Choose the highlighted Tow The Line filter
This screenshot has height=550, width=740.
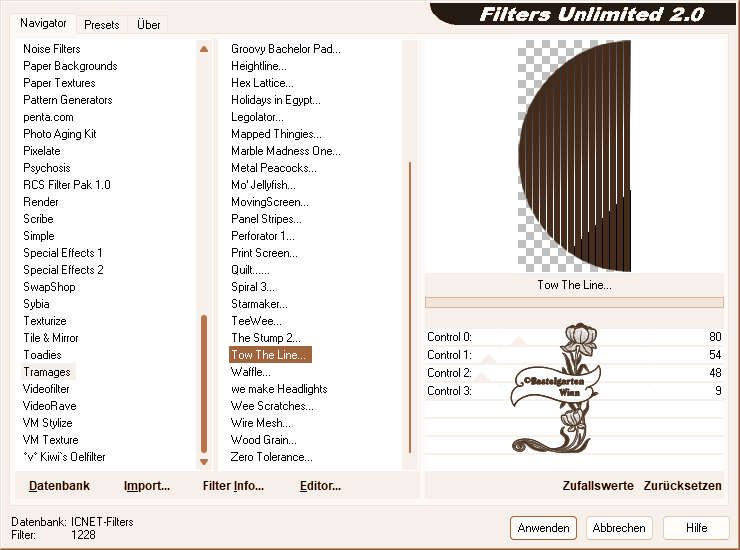click(270, 355)
